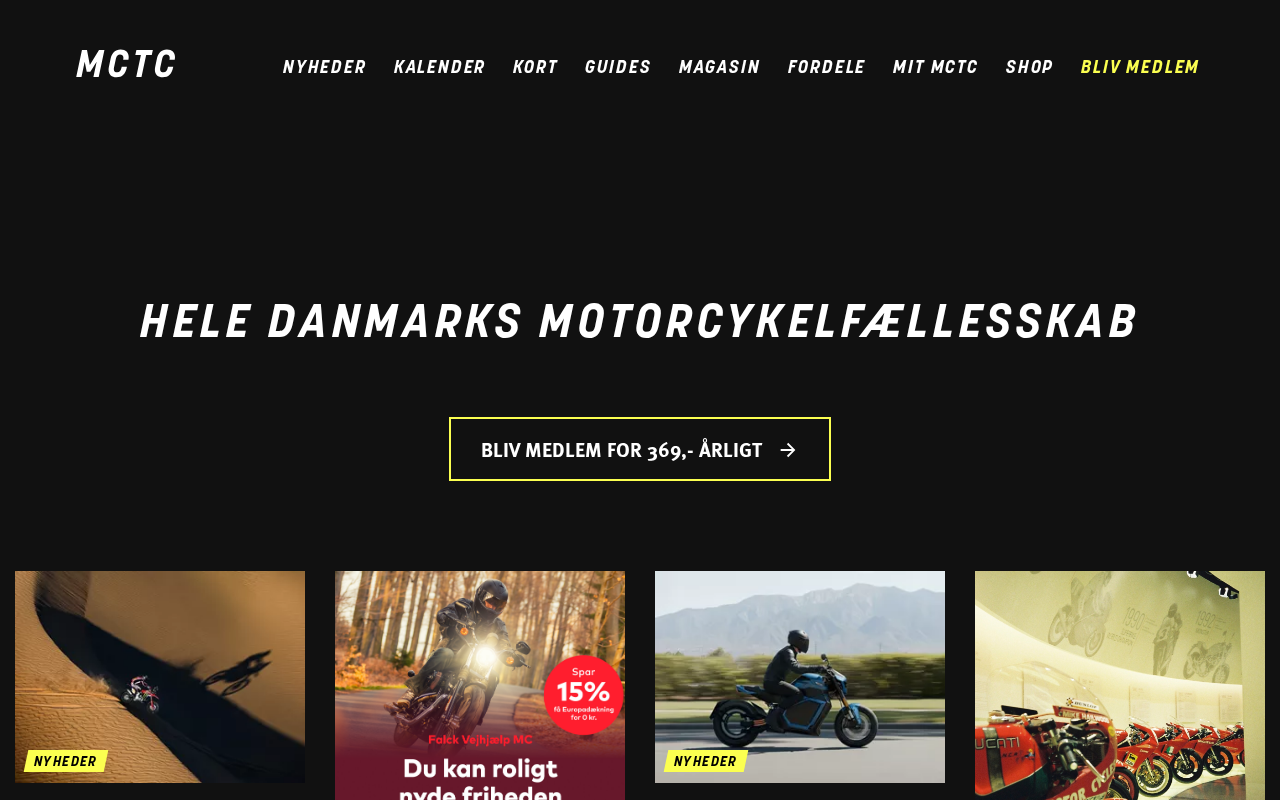Open the electric motorcycle article image
Screen dimensions: 1280x800
[800, 677]
